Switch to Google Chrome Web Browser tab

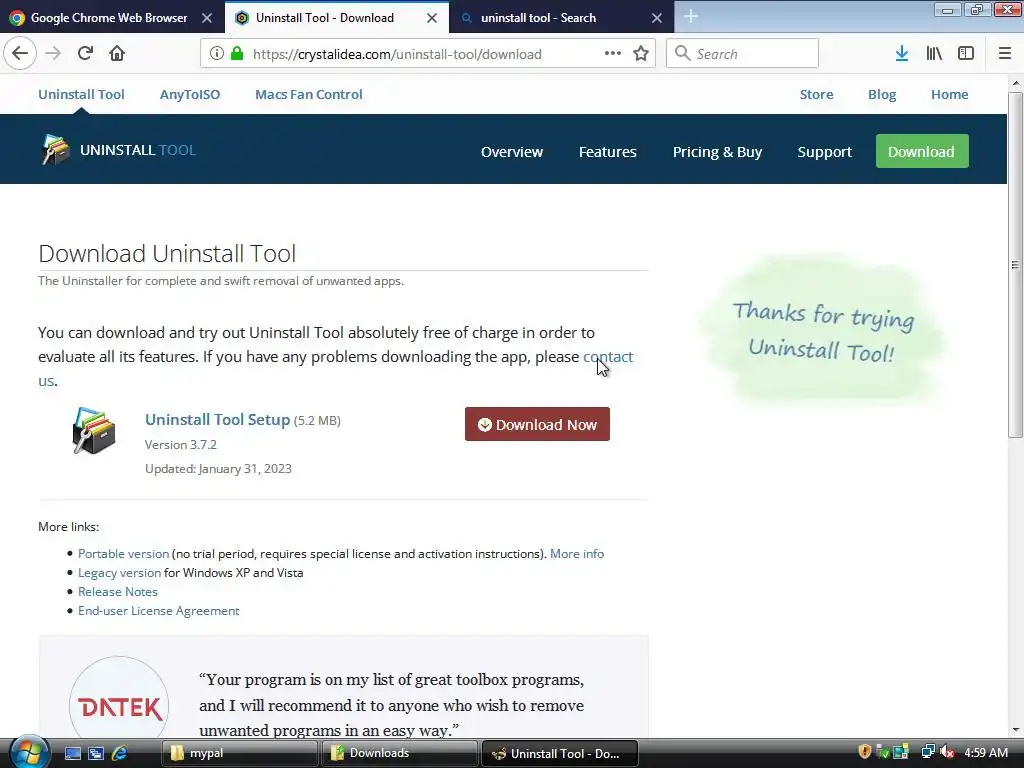pyautogui.click(x=109, y=18)
